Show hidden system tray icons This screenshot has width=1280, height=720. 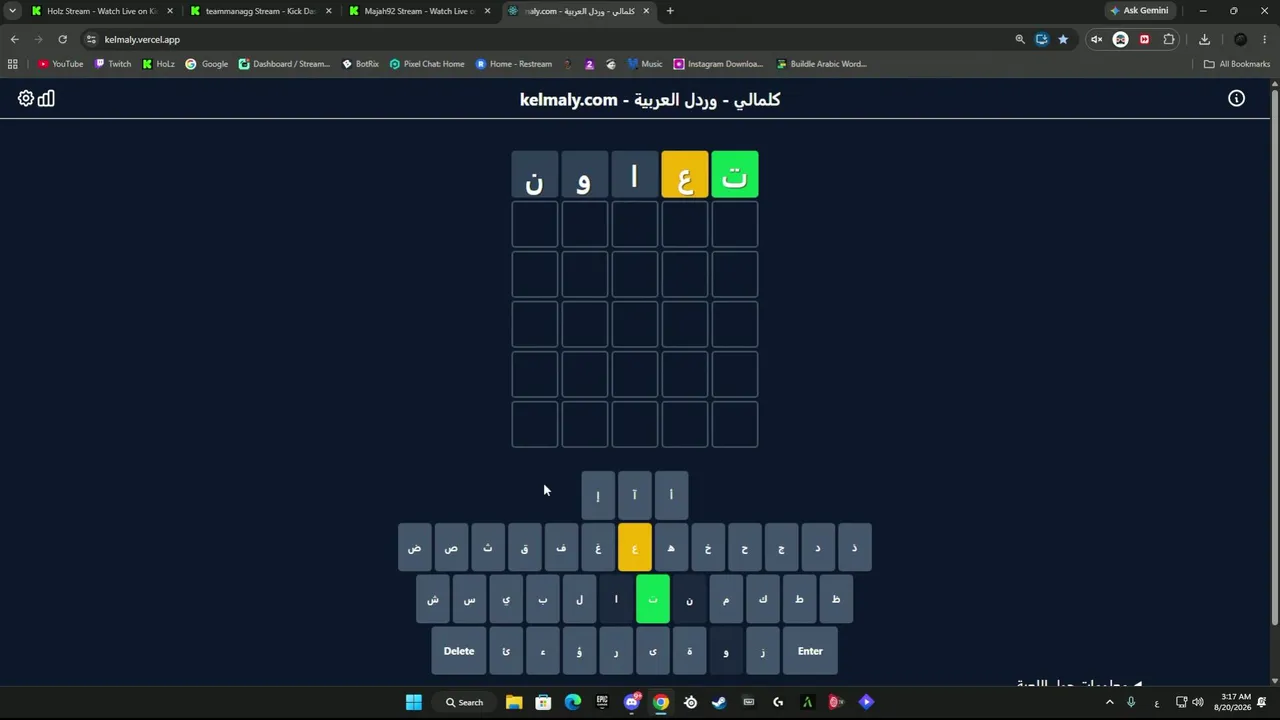click(x=1109, y=702)
